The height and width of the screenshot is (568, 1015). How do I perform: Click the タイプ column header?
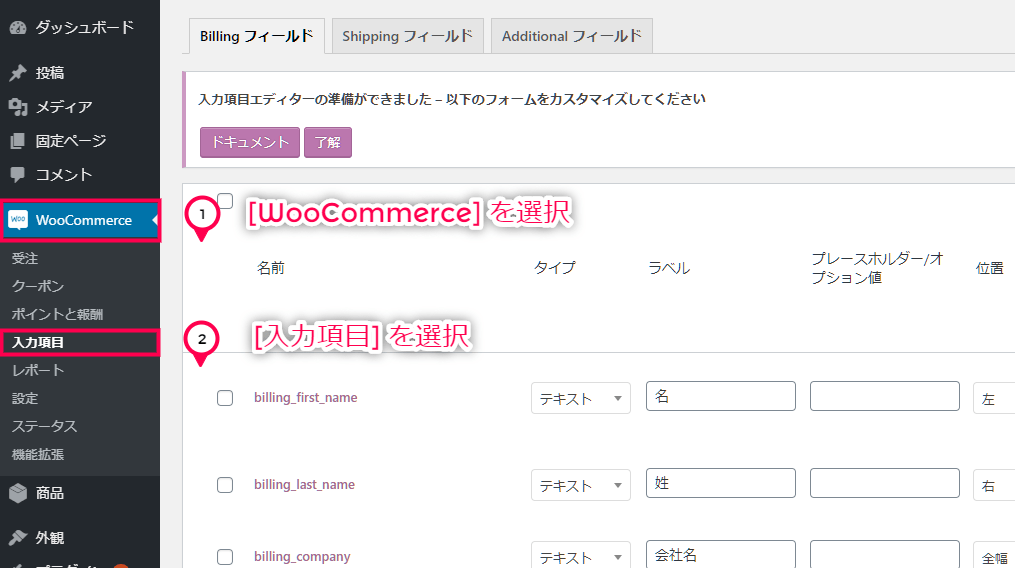(555, 268)
